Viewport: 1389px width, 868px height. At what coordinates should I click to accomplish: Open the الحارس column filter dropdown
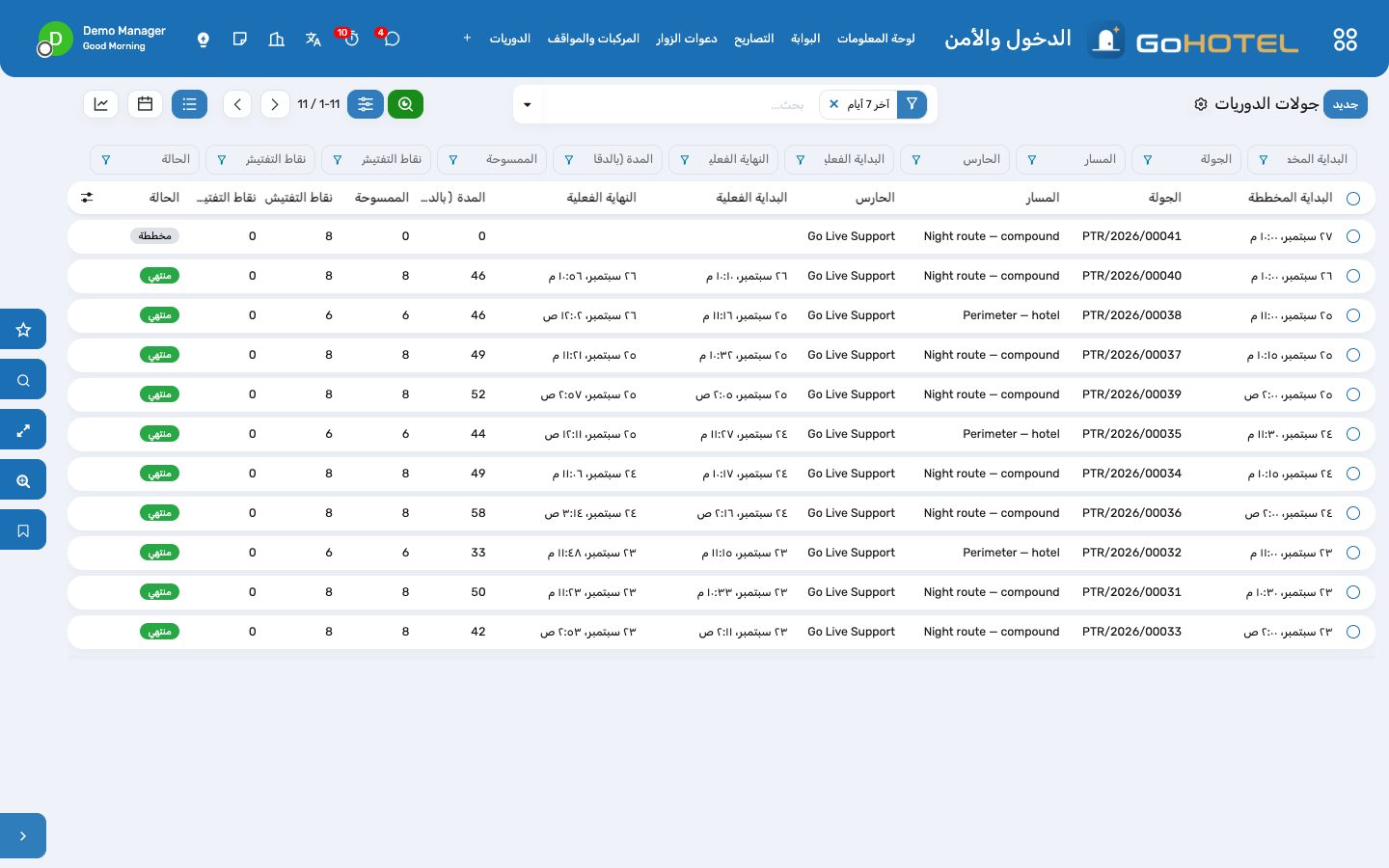coord(916,160)
